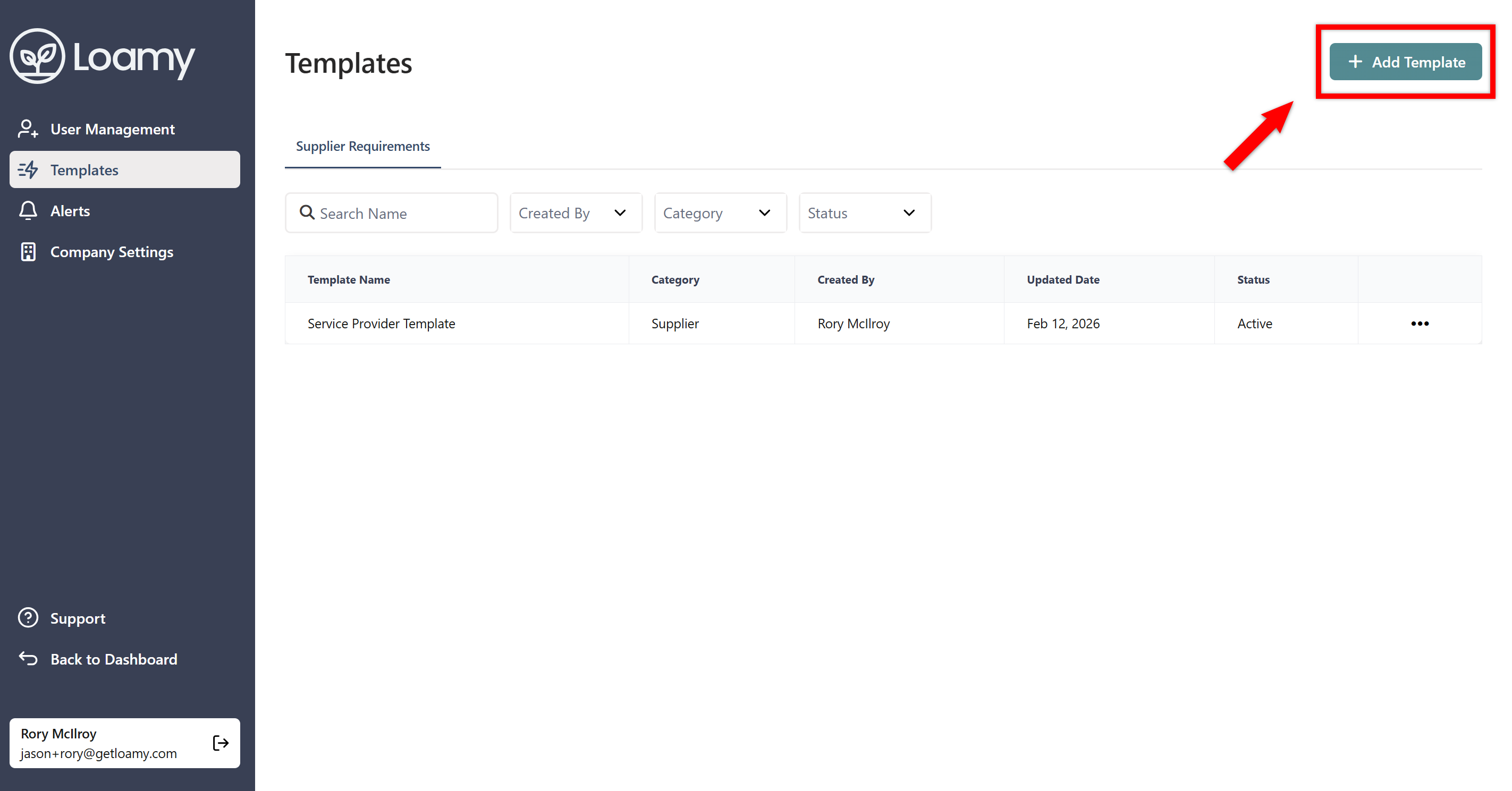Click the Alerts bell icon
The width and height of the screenshot is (1512, 791).
(x=28, y=211)
